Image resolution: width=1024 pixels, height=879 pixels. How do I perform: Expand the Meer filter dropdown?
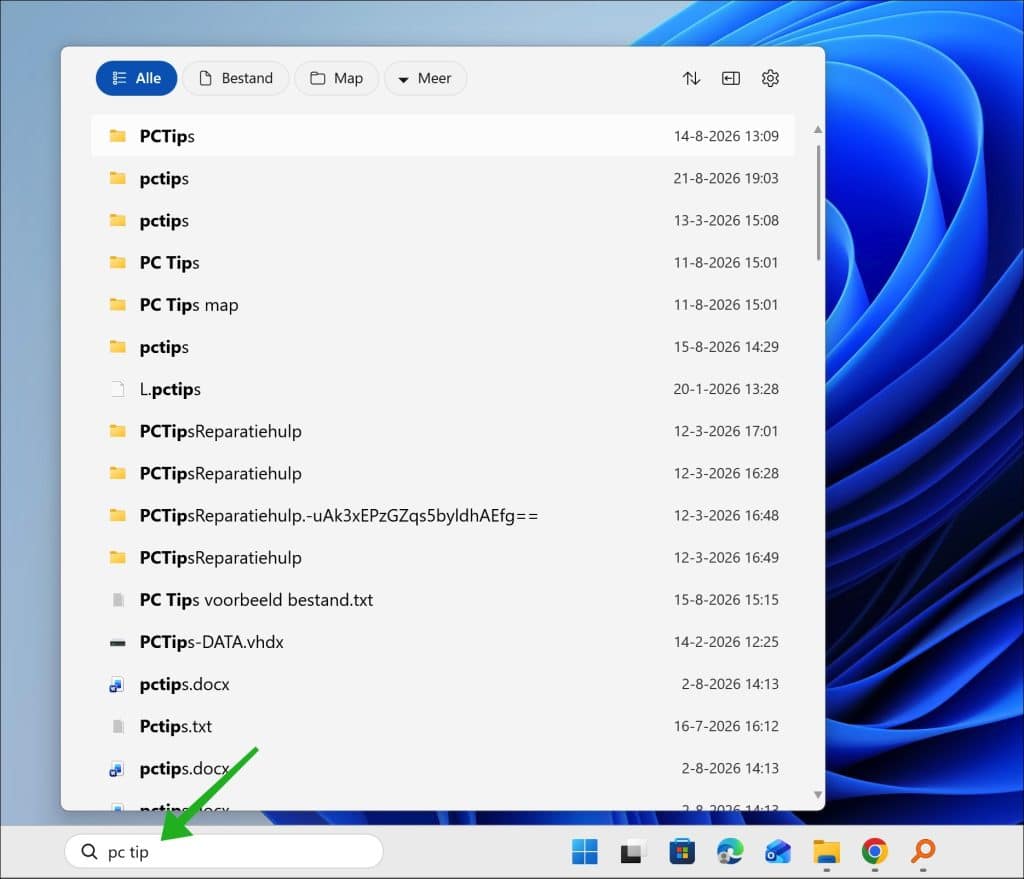pos(425,78)
